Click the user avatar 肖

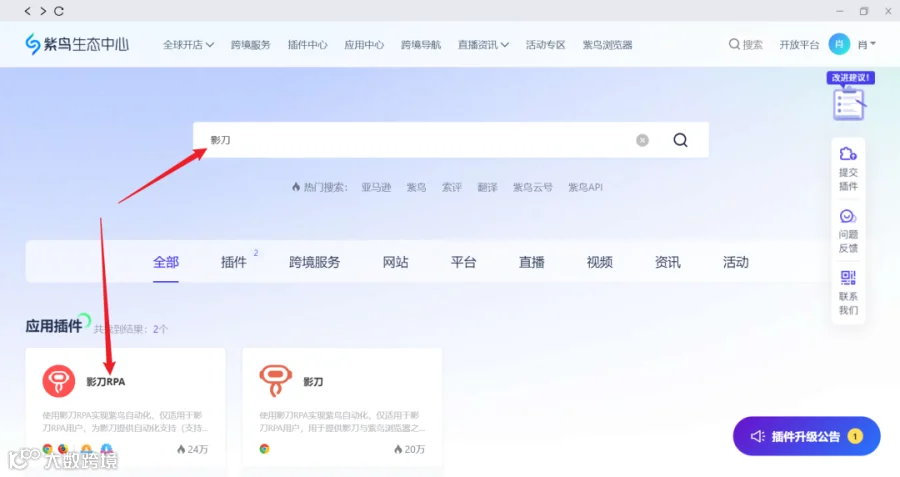839,44
